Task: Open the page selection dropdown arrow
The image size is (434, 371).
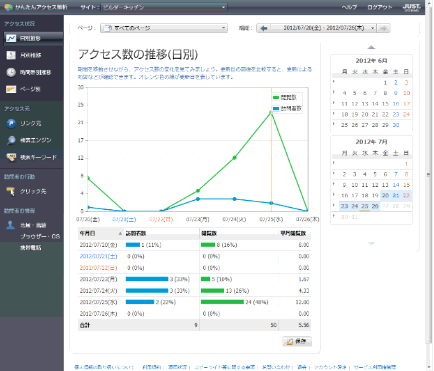Action: (224, 28)
